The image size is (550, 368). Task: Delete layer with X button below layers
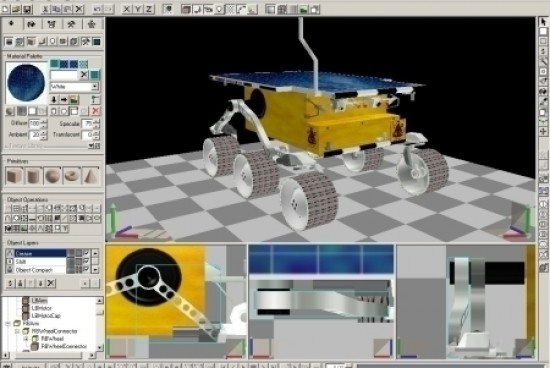(x=51, y=283)
